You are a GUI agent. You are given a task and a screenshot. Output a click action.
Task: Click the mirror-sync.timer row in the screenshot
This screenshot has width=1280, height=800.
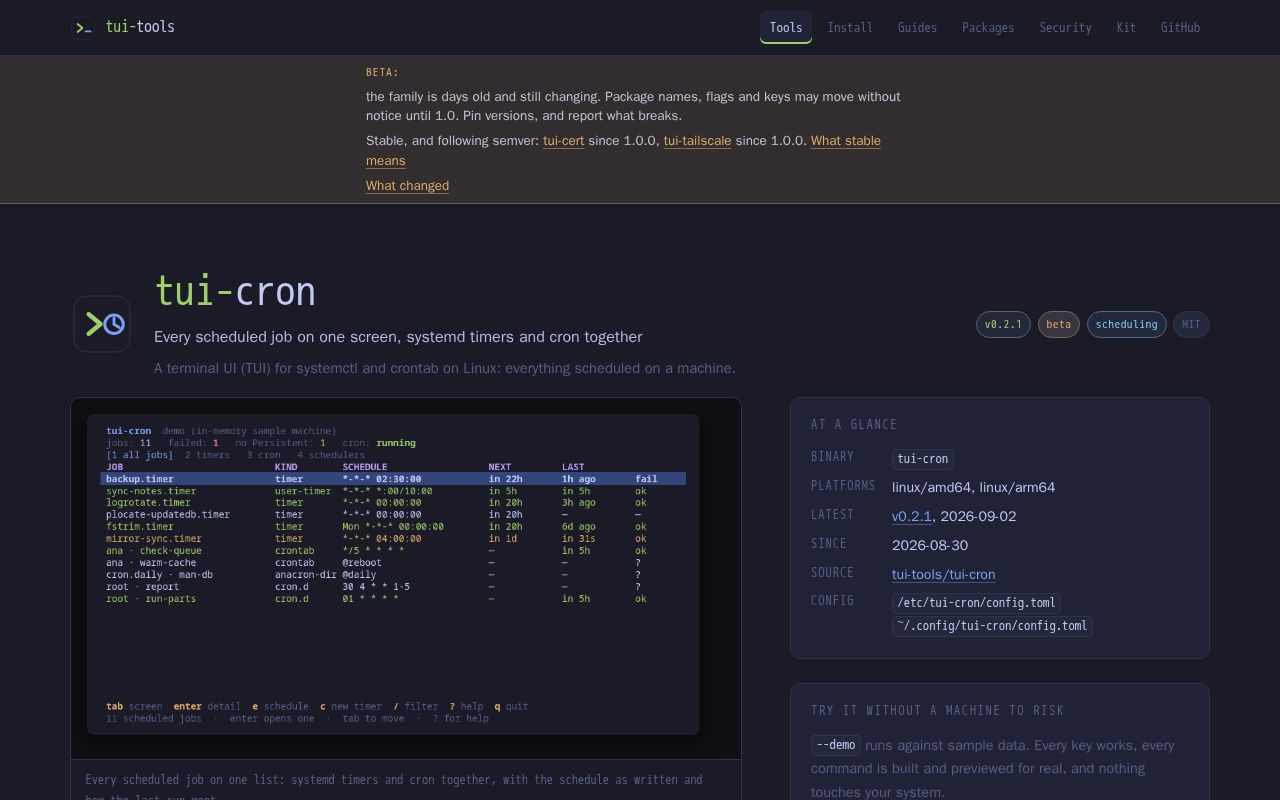point(393,539)
